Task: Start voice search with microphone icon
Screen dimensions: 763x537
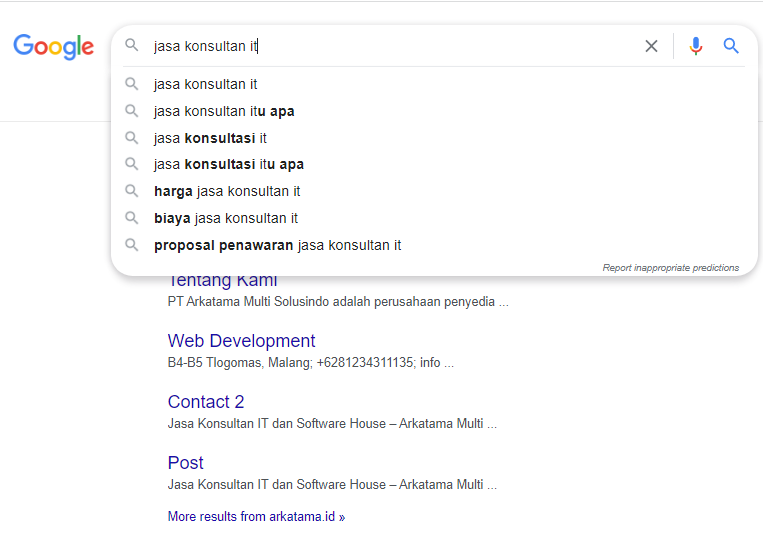Action: coord(695,46)
